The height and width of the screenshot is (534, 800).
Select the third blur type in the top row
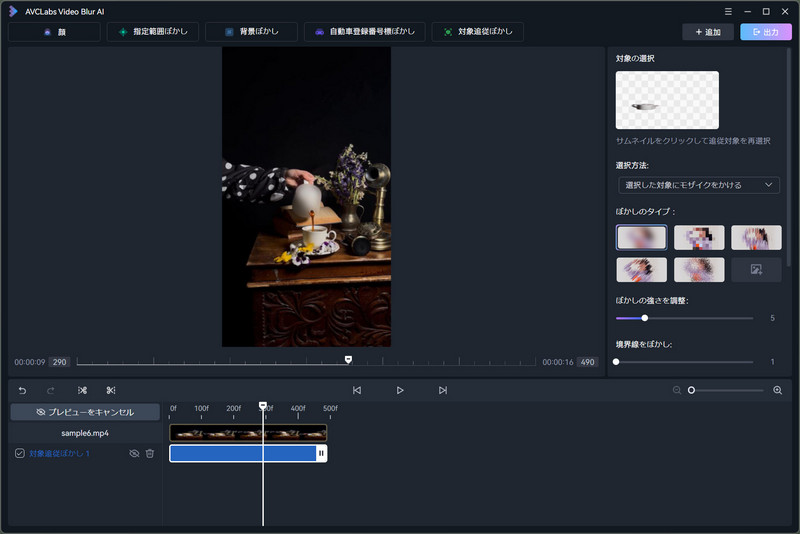tap(756, 237)
